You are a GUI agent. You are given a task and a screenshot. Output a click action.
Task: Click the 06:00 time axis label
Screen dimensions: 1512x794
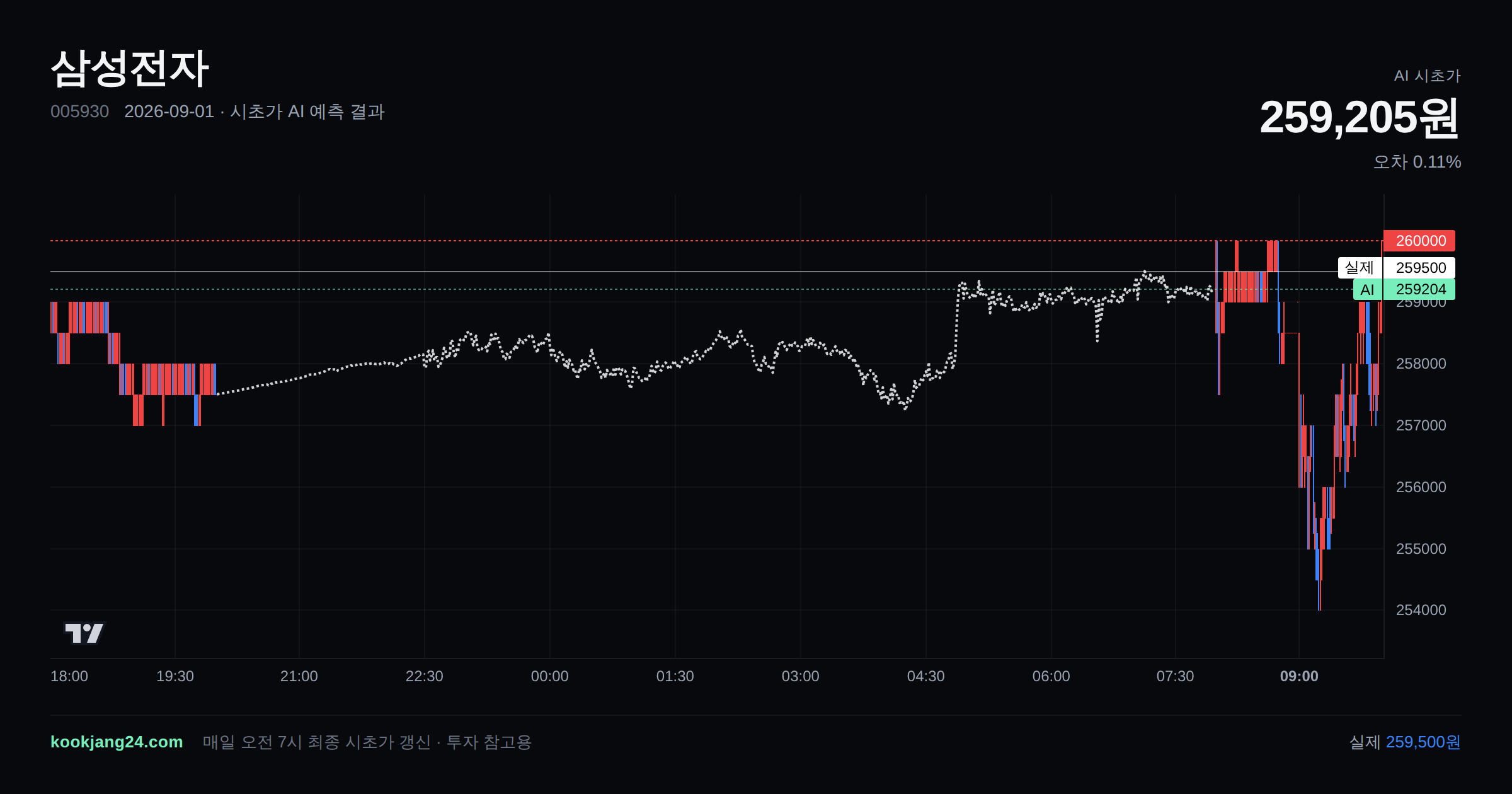(x=1051, y=676)
